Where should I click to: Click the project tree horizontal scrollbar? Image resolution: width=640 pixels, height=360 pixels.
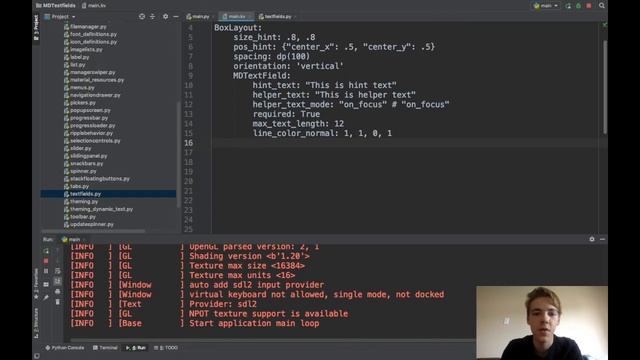(x=93, y=231)
